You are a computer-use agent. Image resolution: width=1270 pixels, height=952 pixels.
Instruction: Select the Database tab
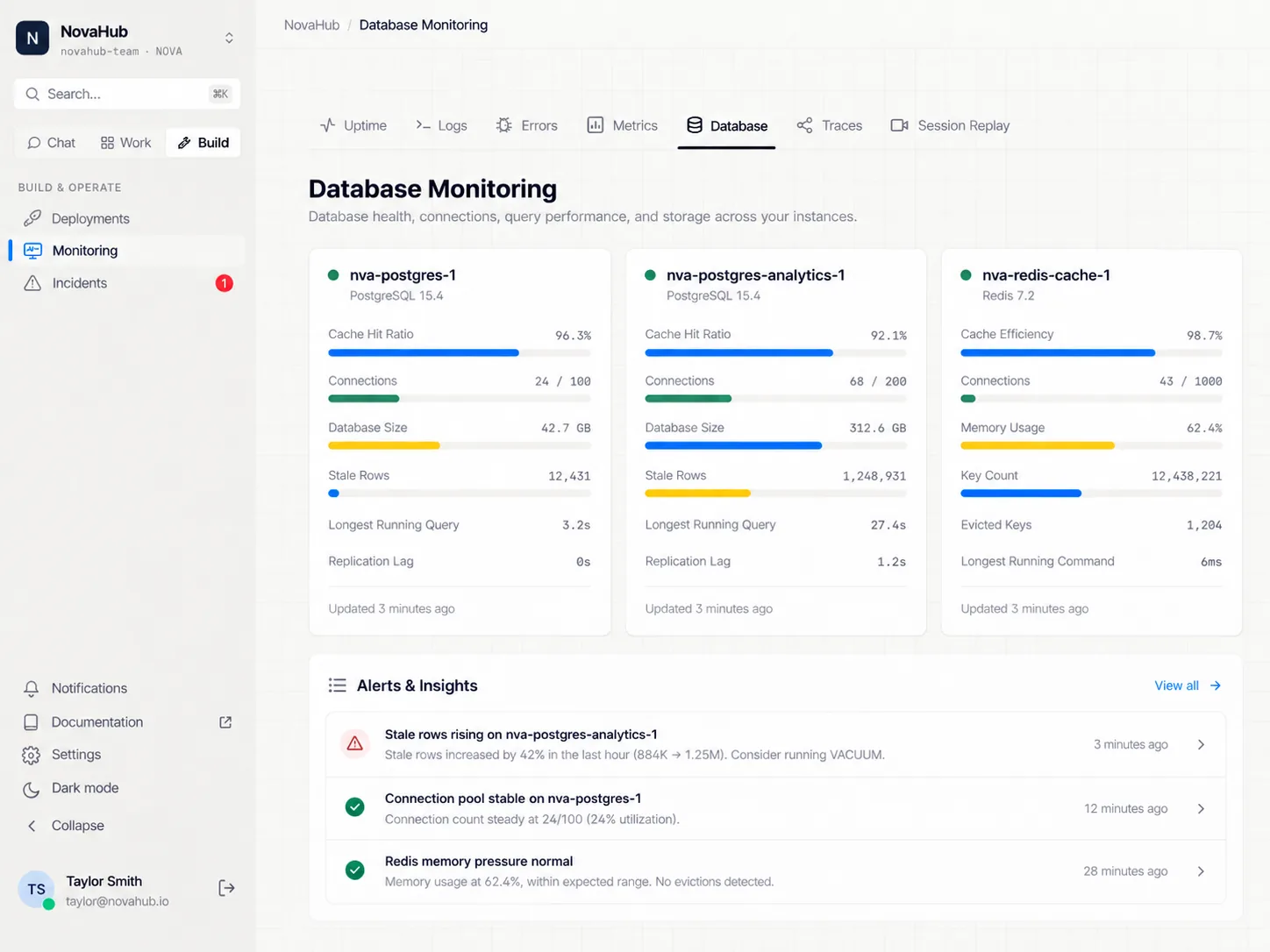(727, 125)
